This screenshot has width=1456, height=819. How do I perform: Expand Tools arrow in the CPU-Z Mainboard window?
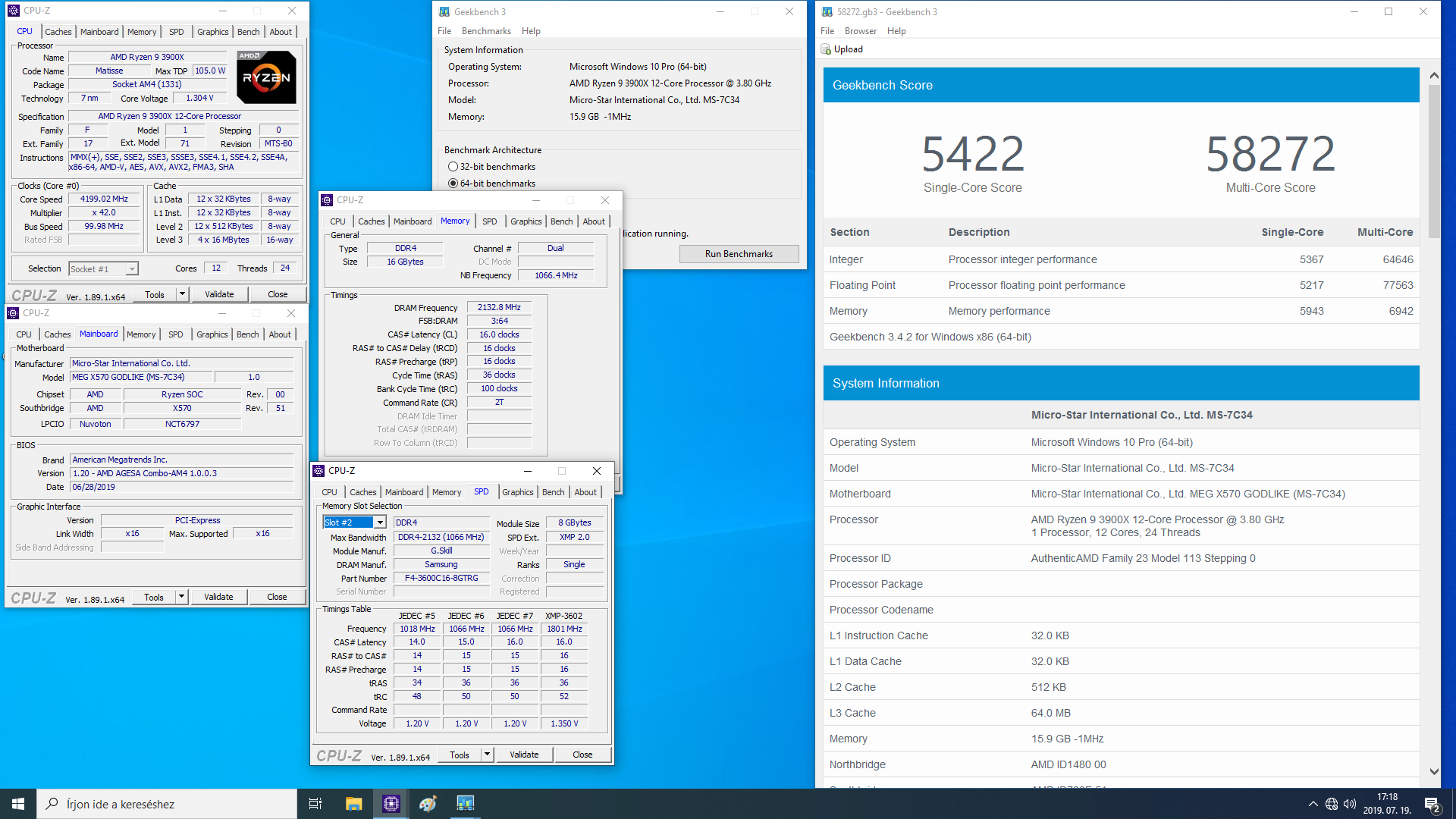pos(181,597)
